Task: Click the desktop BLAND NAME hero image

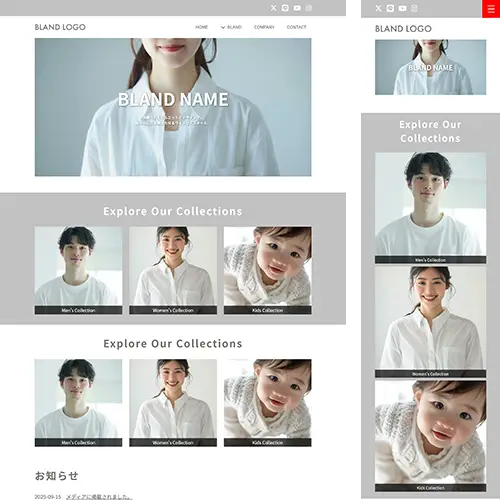Action: click(173, 107)
